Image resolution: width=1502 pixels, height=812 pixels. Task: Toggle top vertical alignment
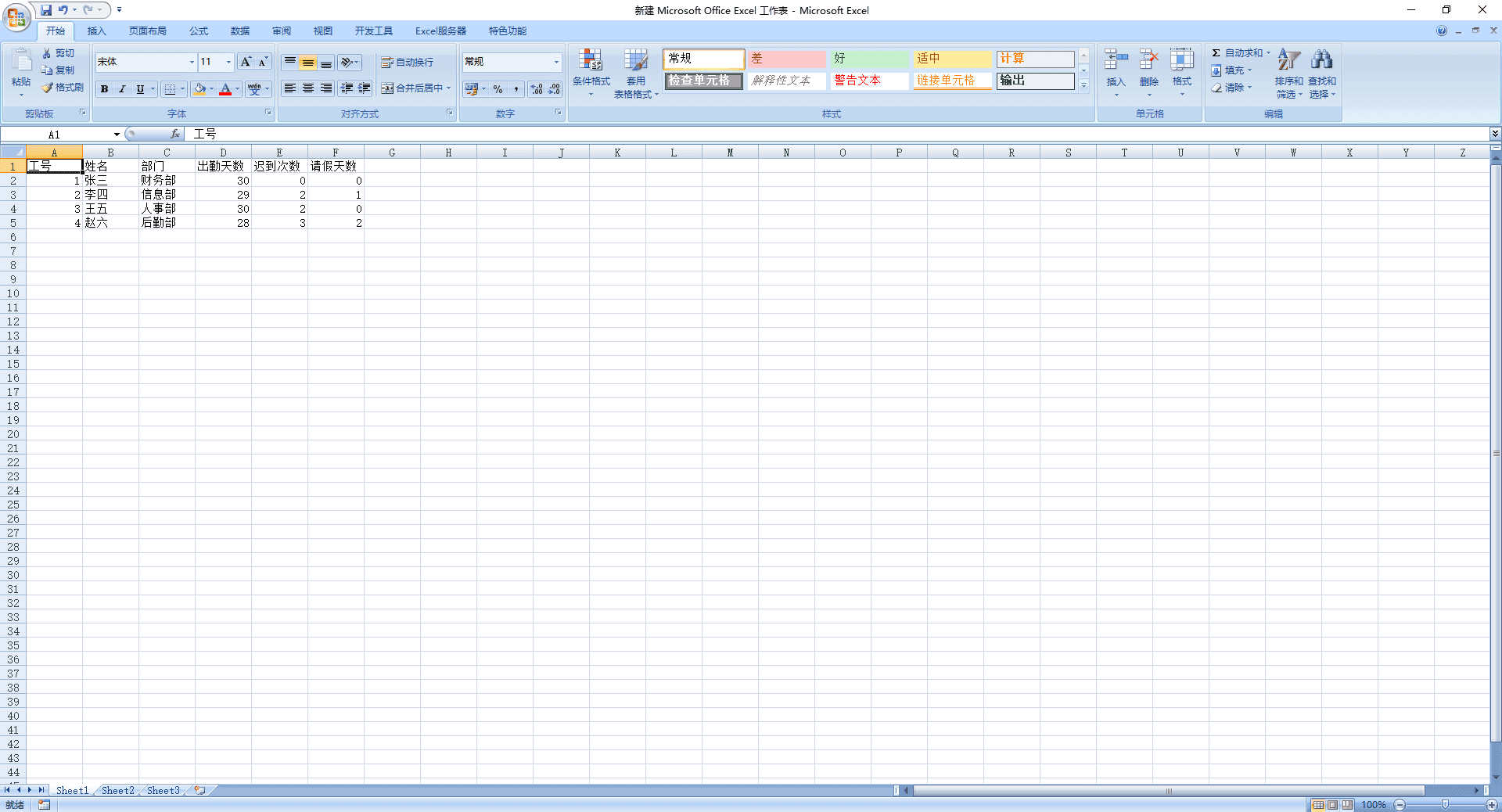point(289,62)
